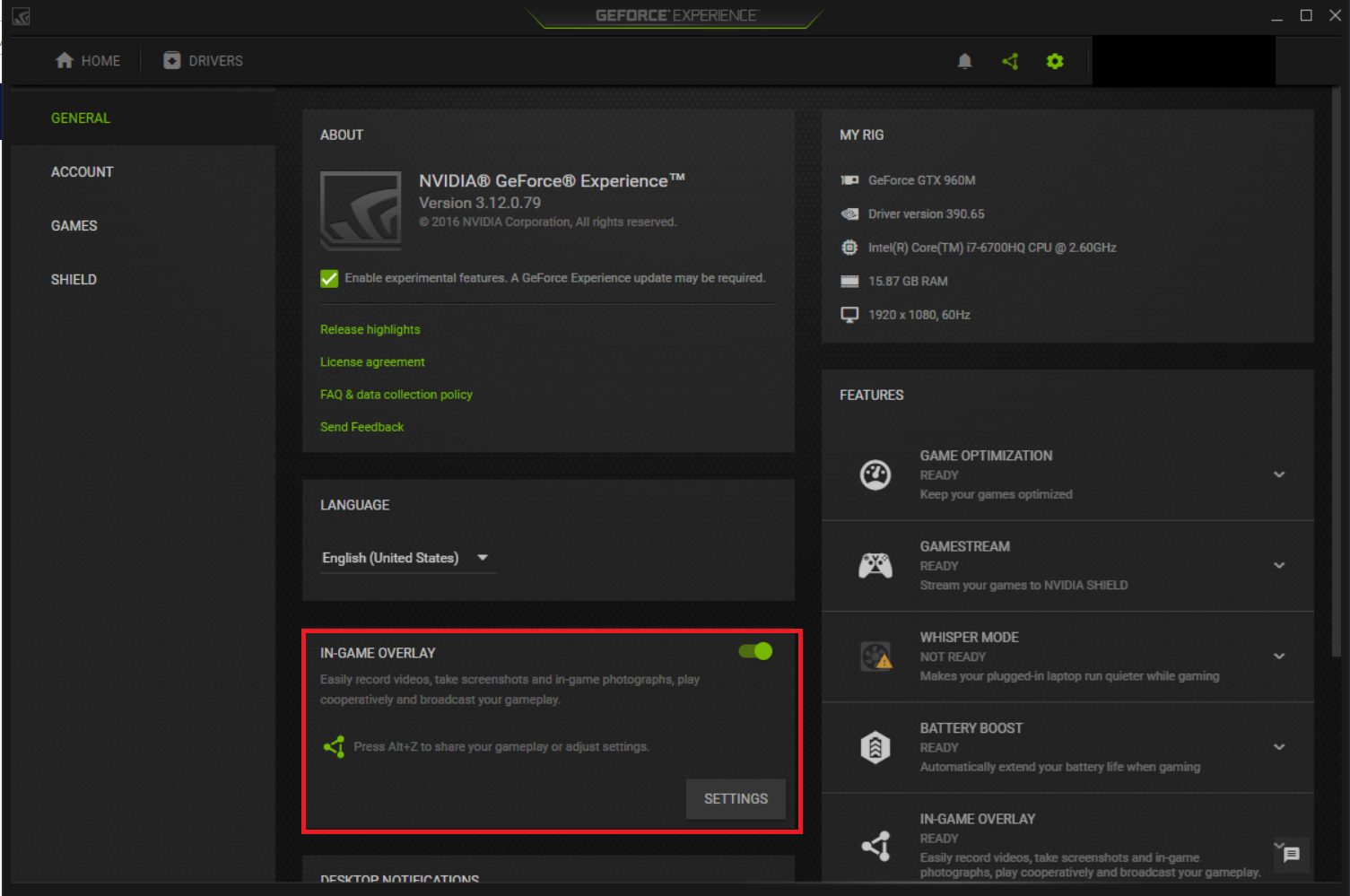The height and width of the screenshot is (896, 1350).
Task: Toggle the Enable experimental features checkbox
Action: (x=329, y=278)
